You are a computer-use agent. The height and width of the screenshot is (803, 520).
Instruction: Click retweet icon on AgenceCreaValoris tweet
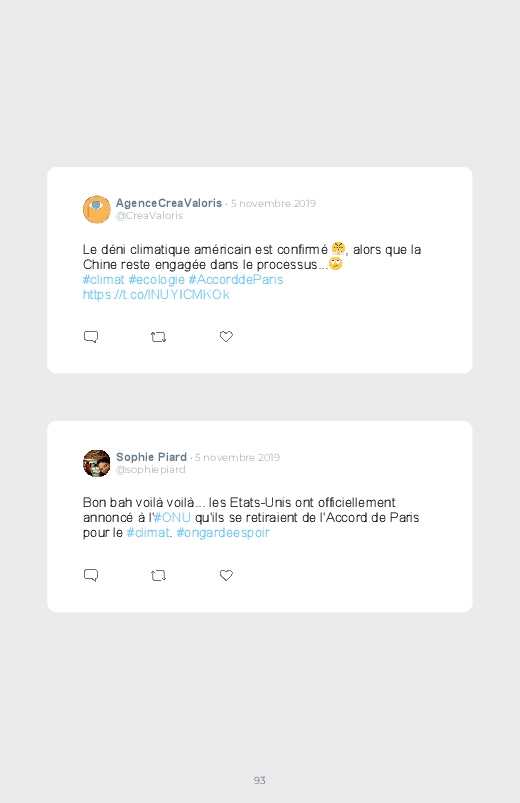(158, 337)
